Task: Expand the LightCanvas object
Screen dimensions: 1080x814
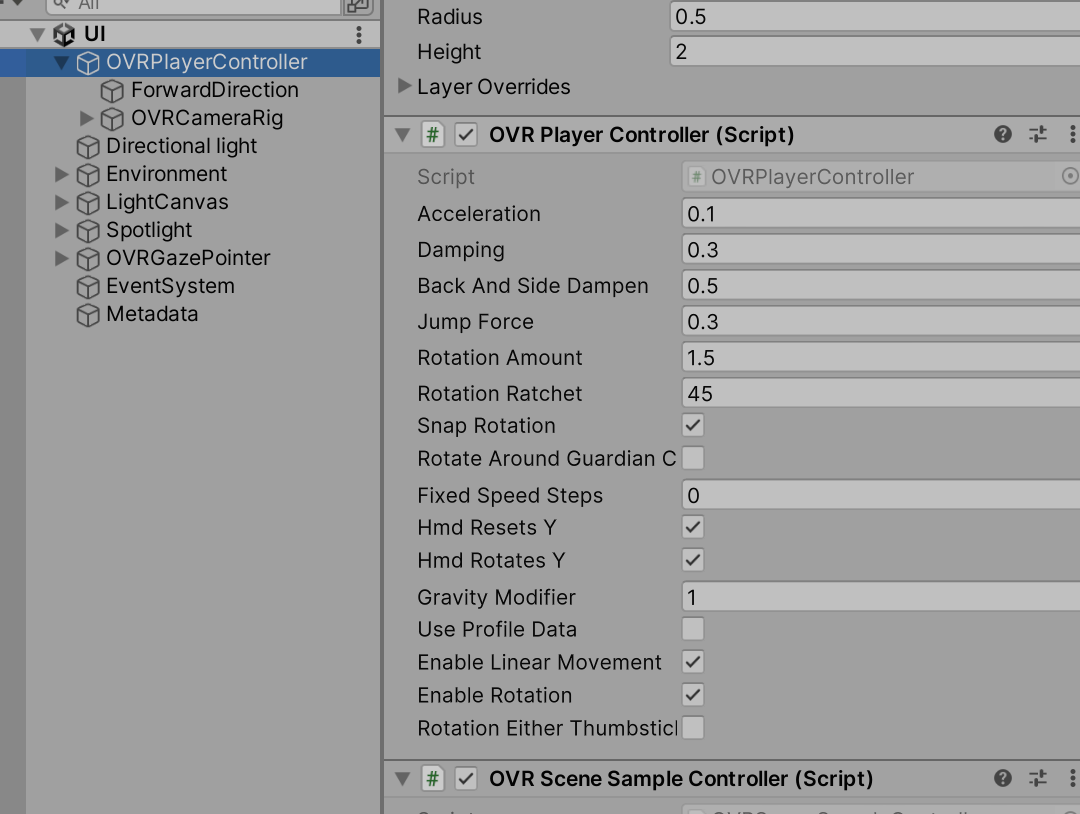Action: click(x=62, y=202)
